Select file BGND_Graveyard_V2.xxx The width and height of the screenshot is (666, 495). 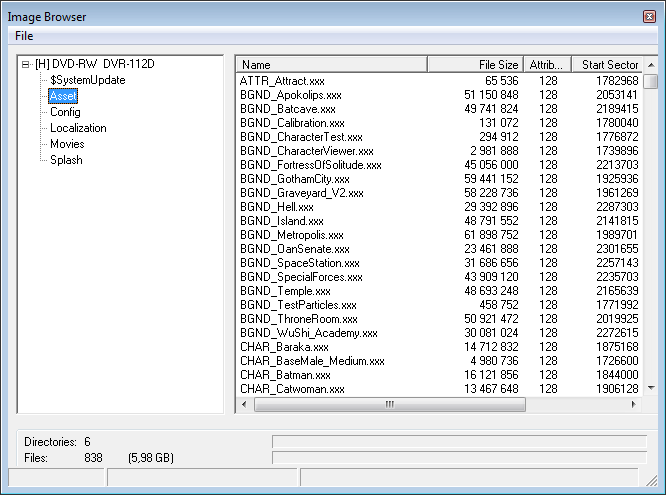tap(302, 193)
